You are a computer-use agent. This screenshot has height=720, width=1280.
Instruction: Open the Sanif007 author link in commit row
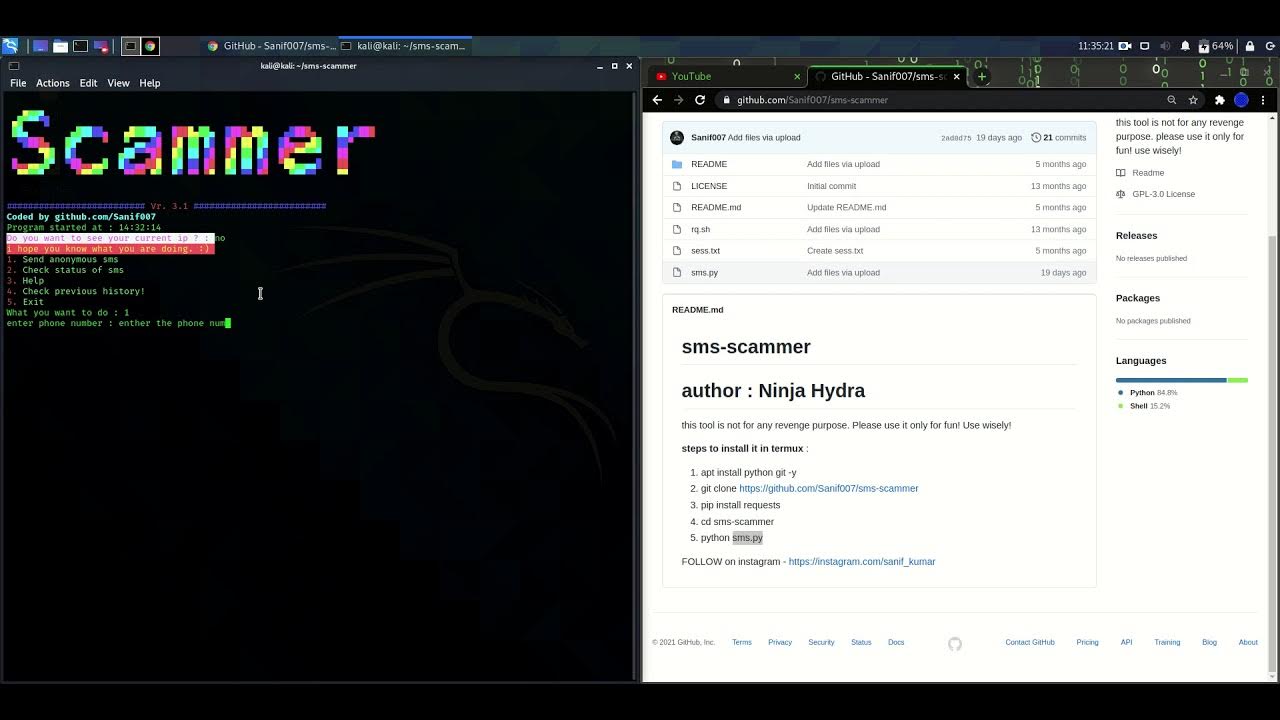point(708,138)
